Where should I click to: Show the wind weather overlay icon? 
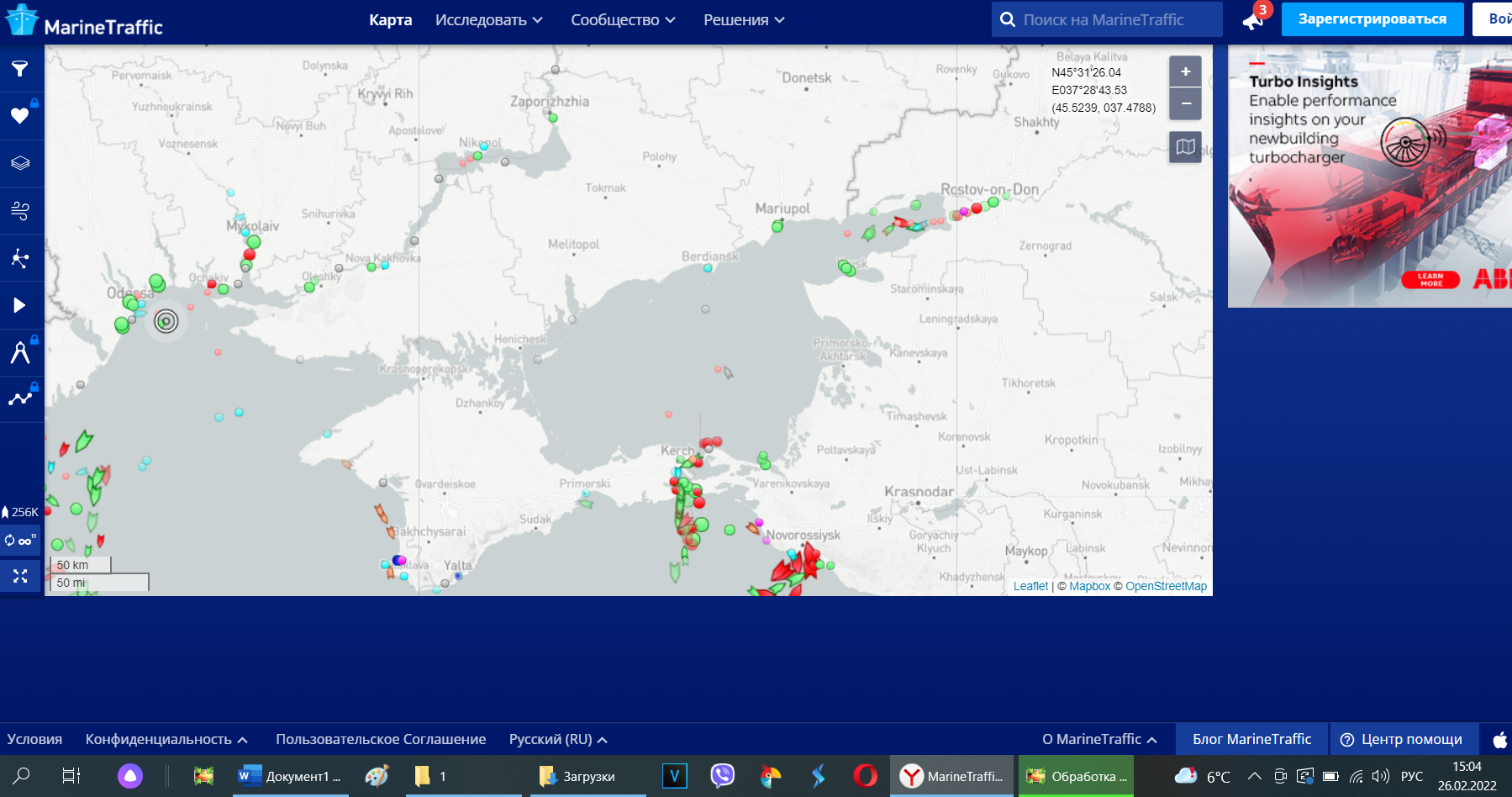click(20, 210)
